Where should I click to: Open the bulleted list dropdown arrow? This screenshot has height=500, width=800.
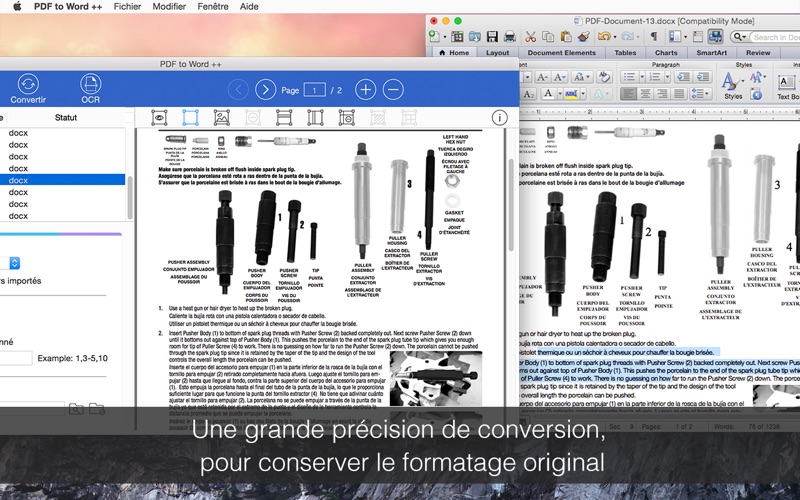click(642, 77)
